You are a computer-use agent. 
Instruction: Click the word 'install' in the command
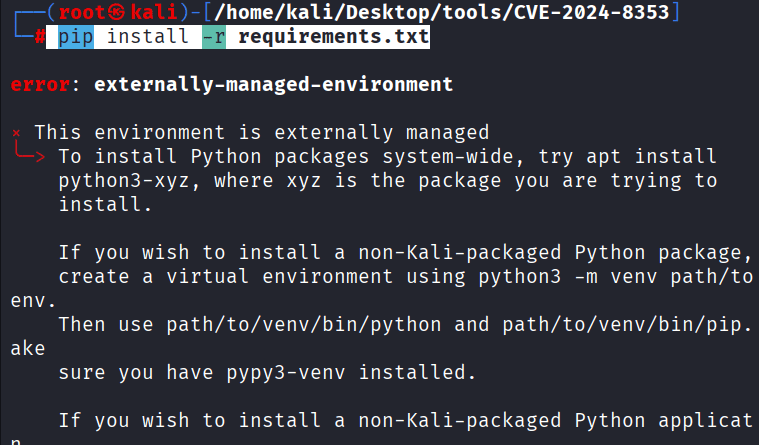tap(148, 38)
